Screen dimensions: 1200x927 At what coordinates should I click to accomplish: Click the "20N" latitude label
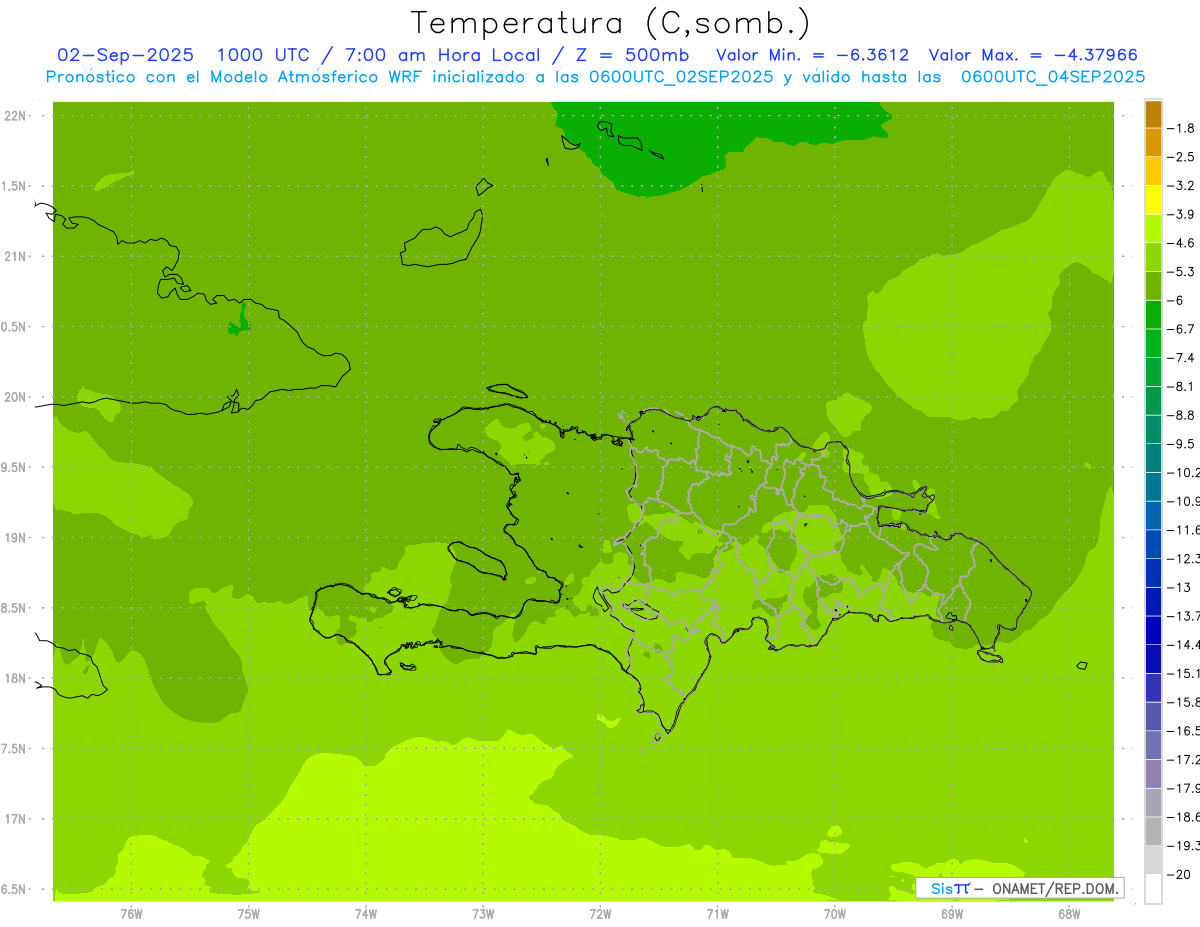pyautogui.click(x=15, y=397)
